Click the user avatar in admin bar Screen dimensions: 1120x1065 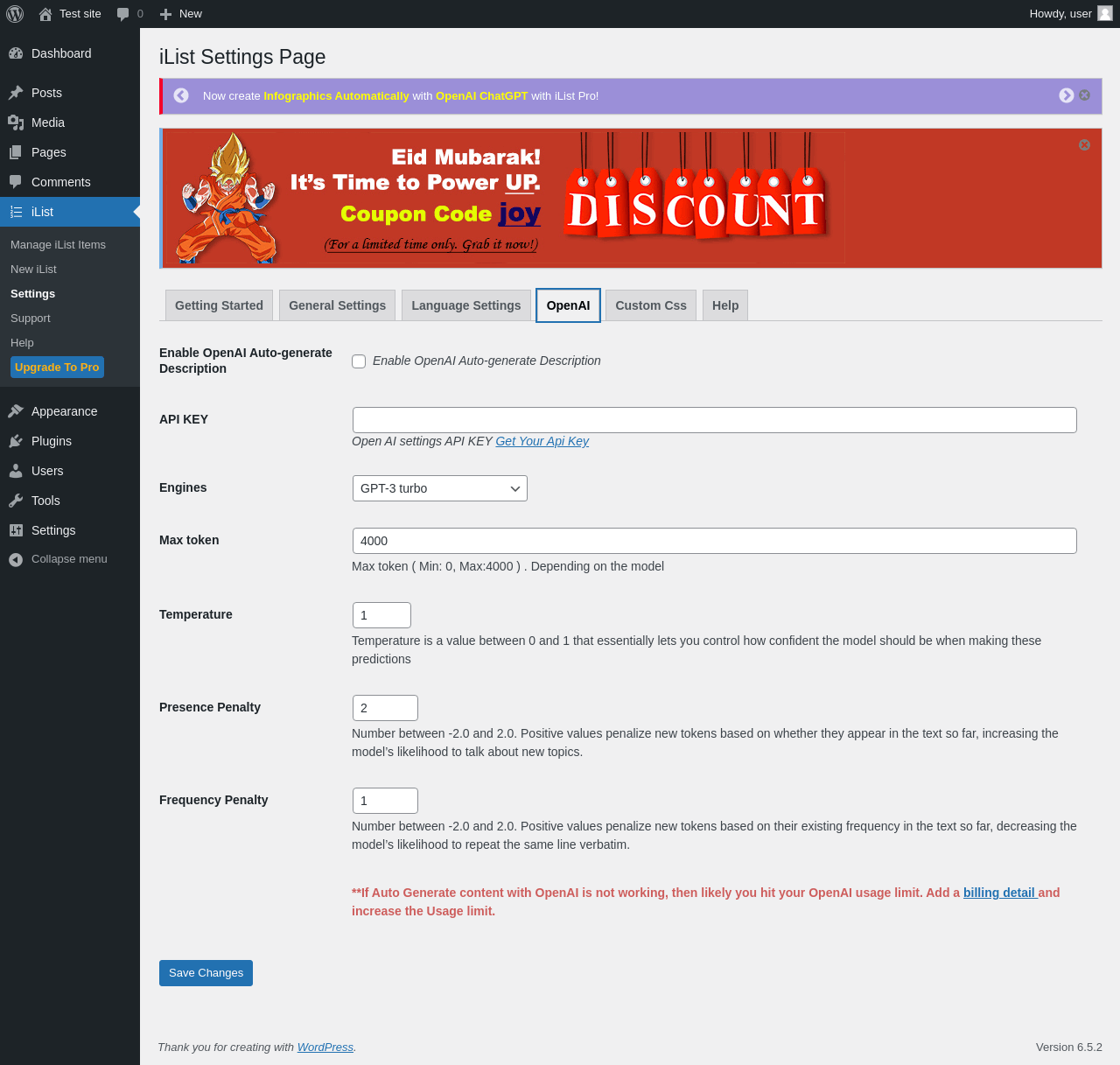point(1105,13)
